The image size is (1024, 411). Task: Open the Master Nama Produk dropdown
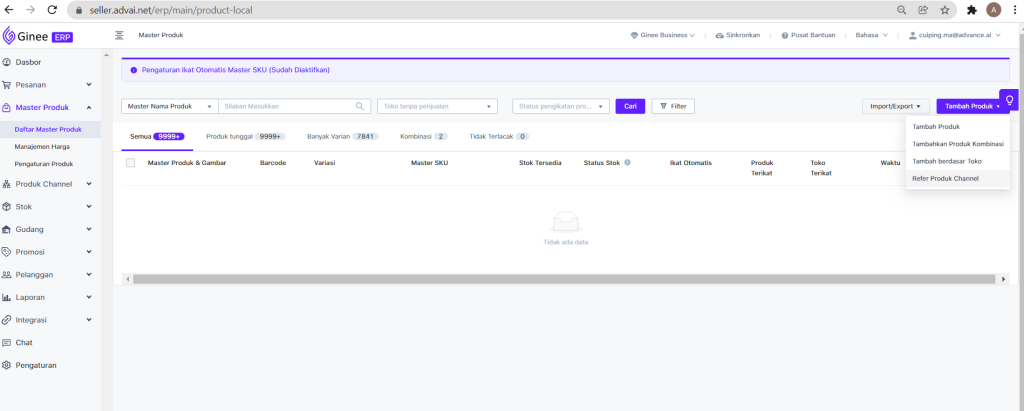(169, 106)
